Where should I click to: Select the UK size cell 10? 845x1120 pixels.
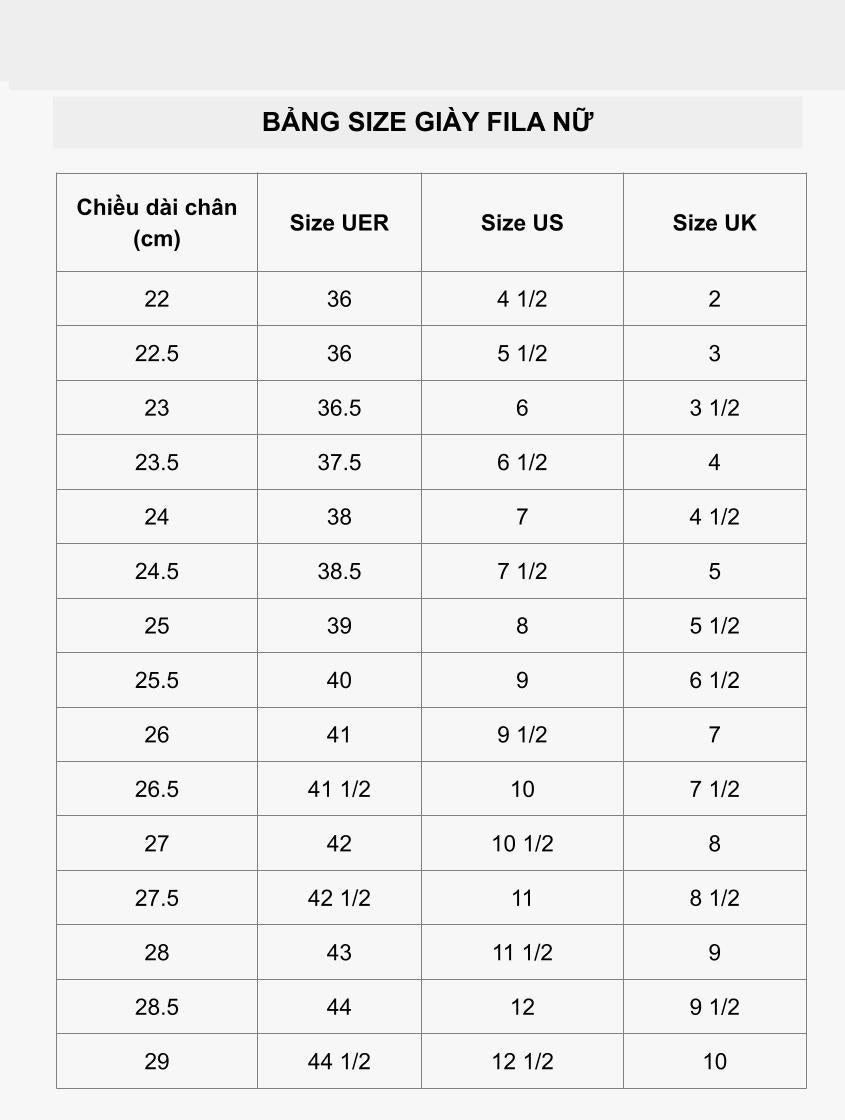(x=714, y=1061)
